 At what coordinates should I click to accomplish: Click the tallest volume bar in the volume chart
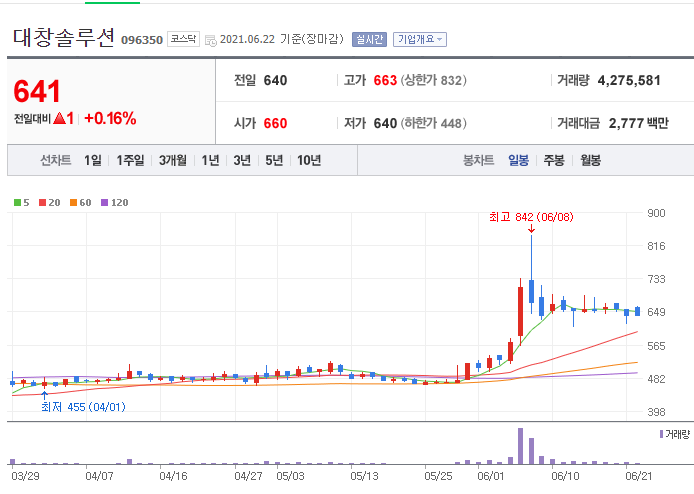(520, 446)
